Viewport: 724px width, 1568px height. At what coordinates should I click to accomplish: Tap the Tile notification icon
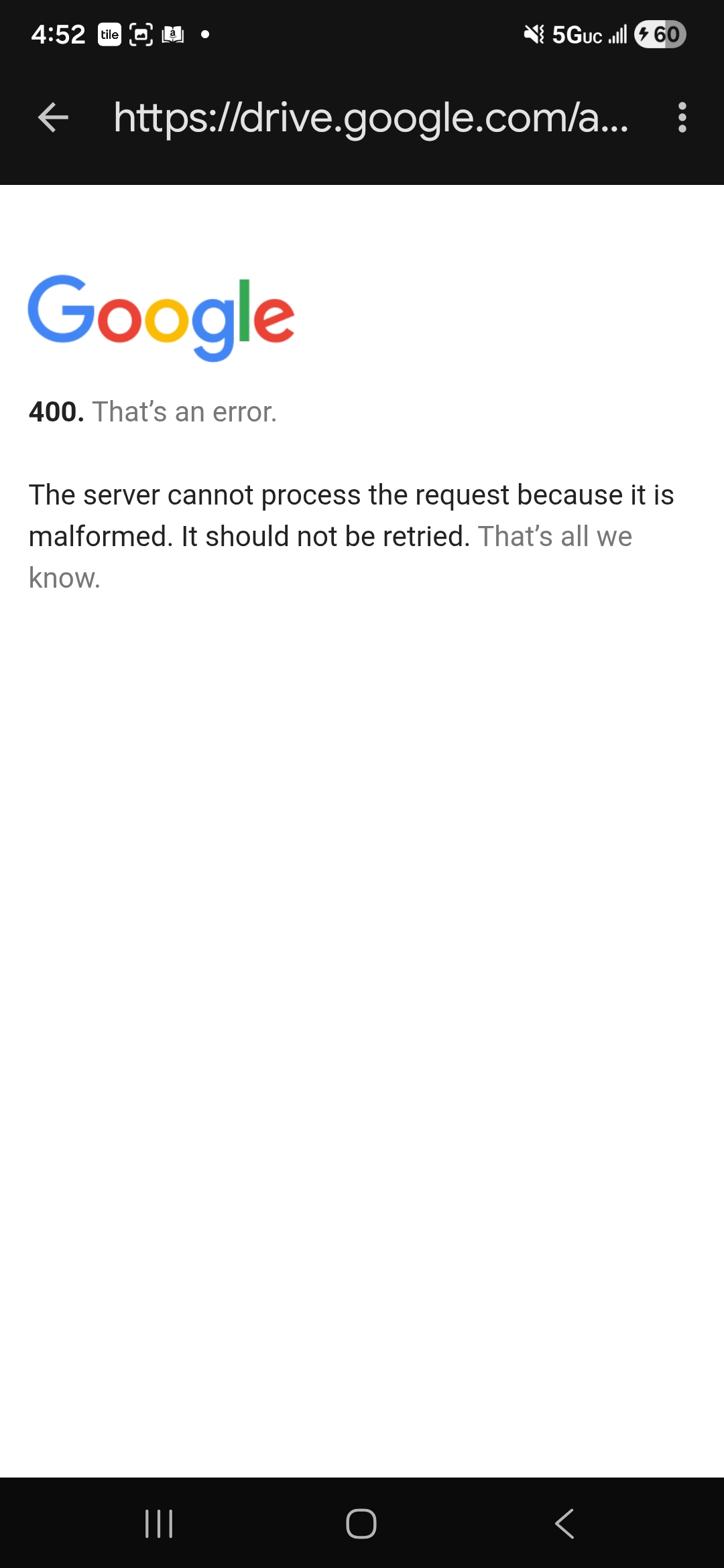[109, 34]
